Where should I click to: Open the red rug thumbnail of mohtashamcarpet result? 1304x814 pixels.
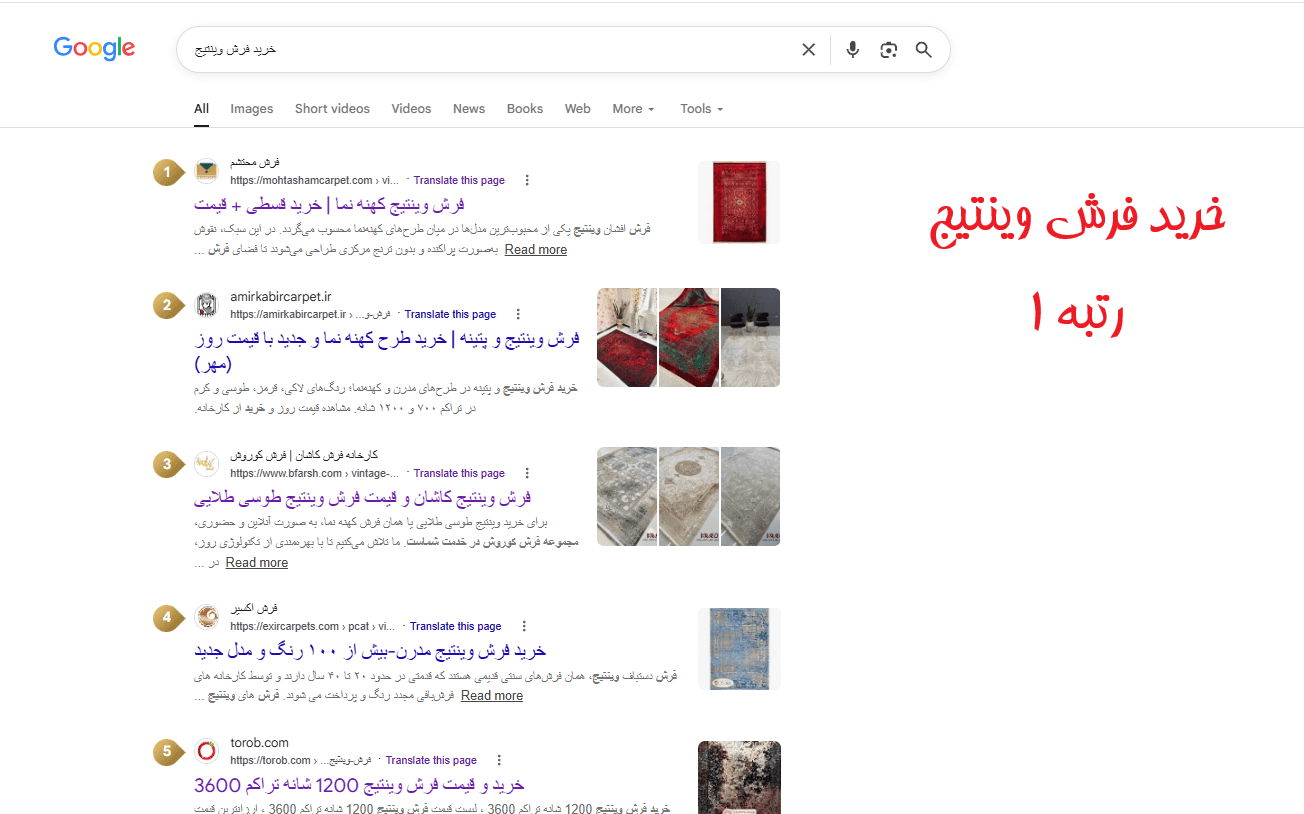[739, 202]
